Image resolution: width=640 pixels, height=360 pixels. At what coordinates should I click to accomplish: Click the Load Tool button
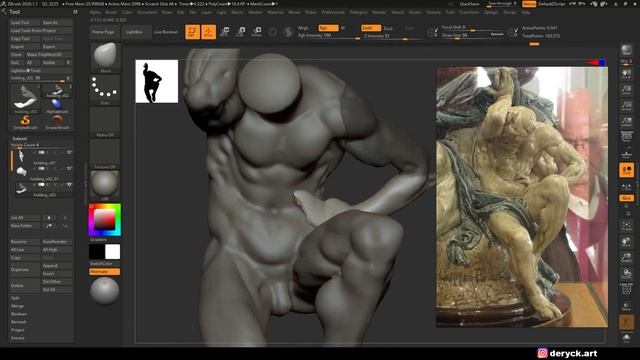(x=24, y=22)
